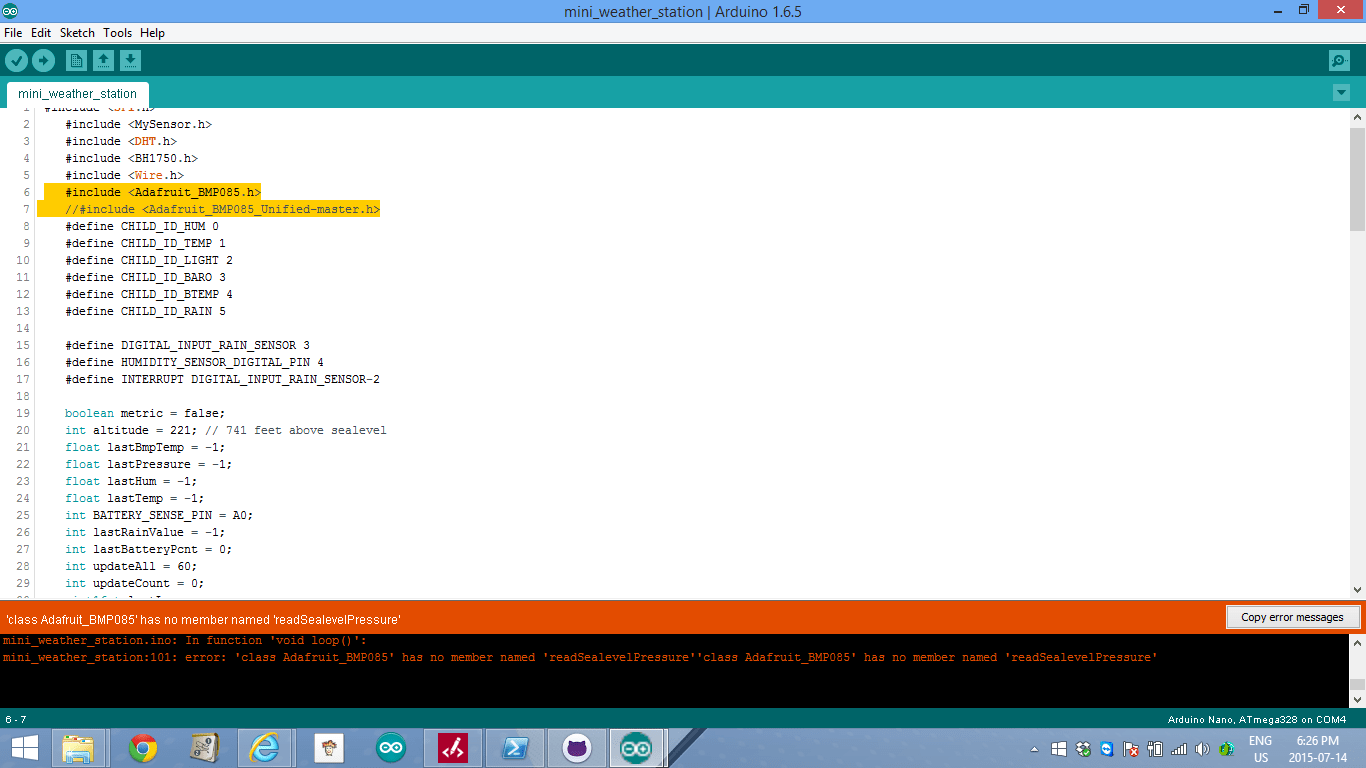Click the 'int altitude = 221;' line
The image size is (1366, 768).
(225, 430)
